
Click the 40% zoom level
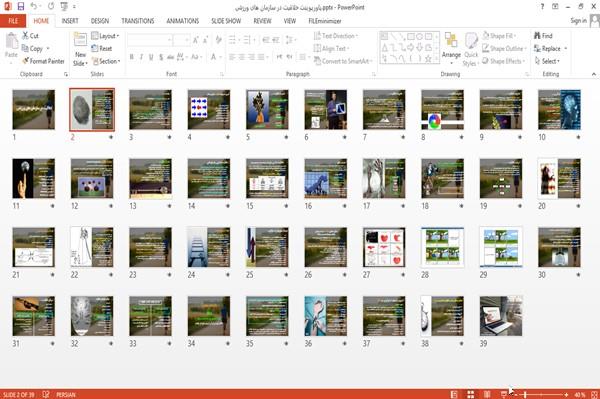click(x=579, y=394)
